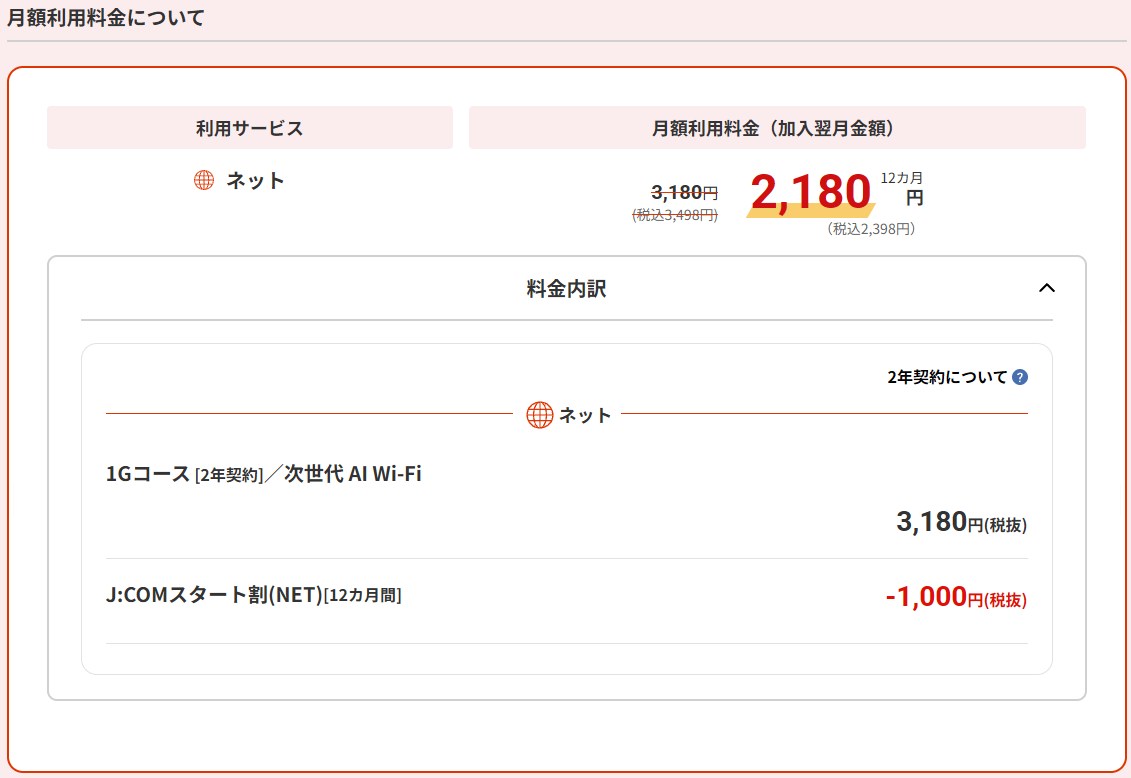
Task: Click the 1Gコース 次世代 AI Wi-Fi row
Action: click(x=264, y=474)
